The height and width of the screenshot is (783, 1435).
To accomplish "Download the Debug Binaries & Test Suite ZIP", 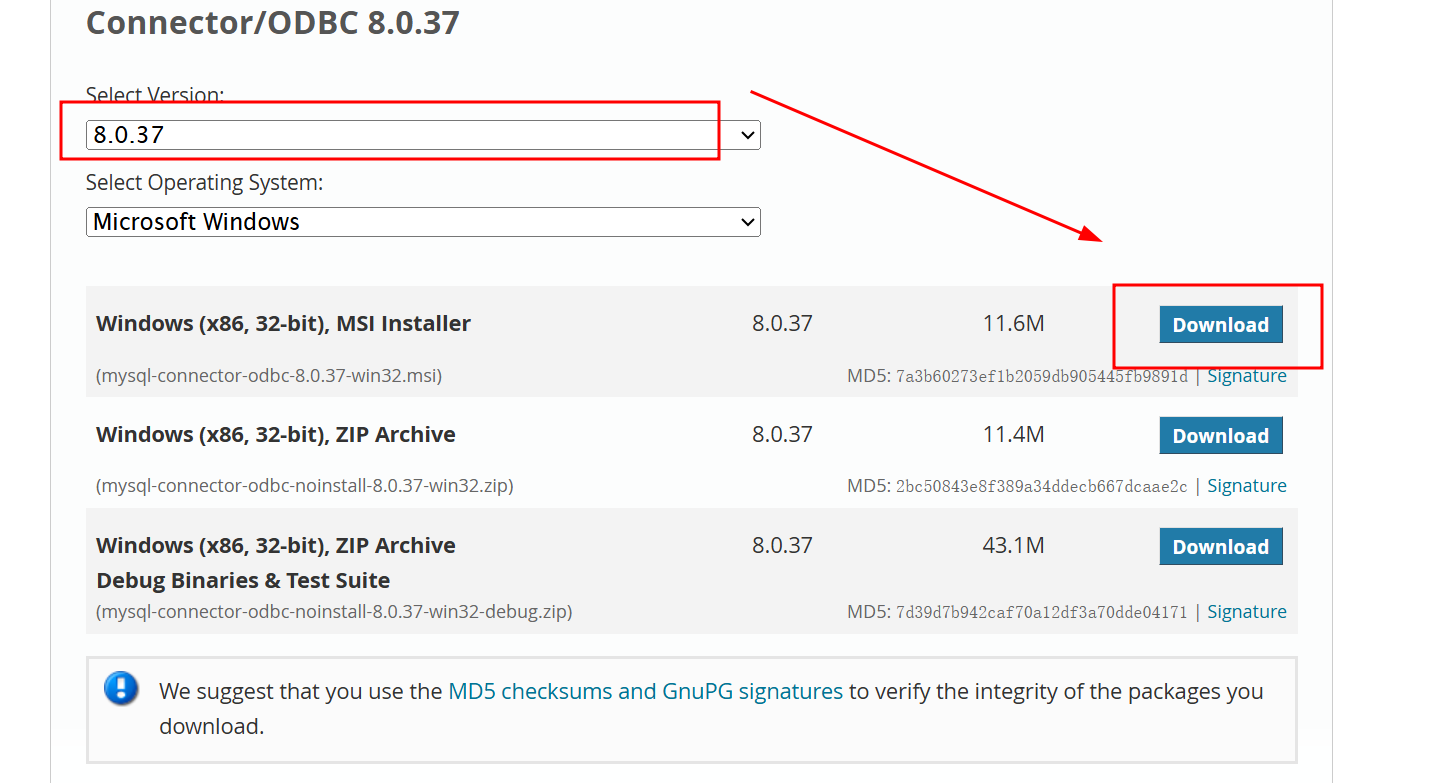I will 1220,547.
